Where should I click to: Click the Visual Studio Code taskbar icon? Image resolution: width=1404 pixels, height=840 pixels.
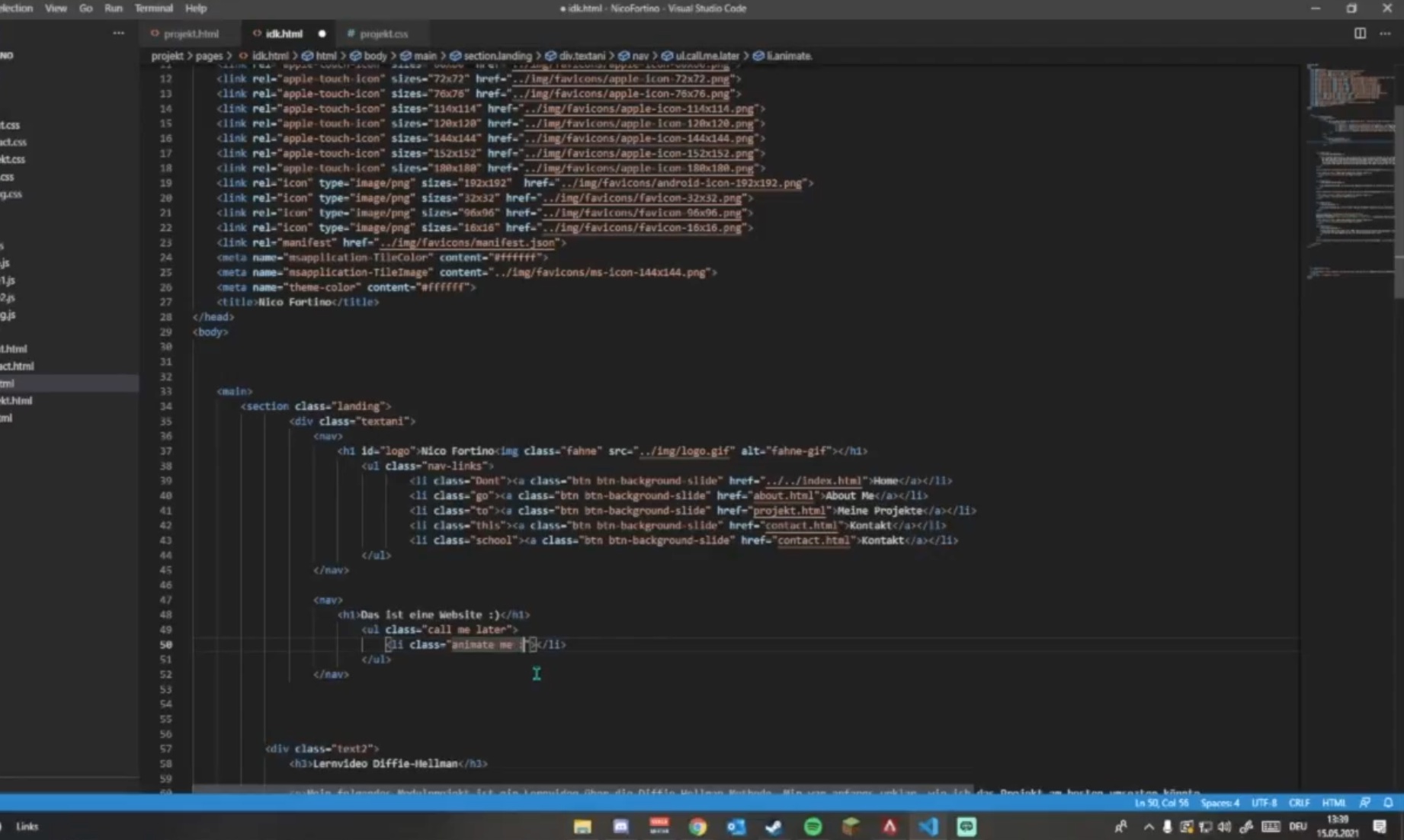(x=927, y=826)
